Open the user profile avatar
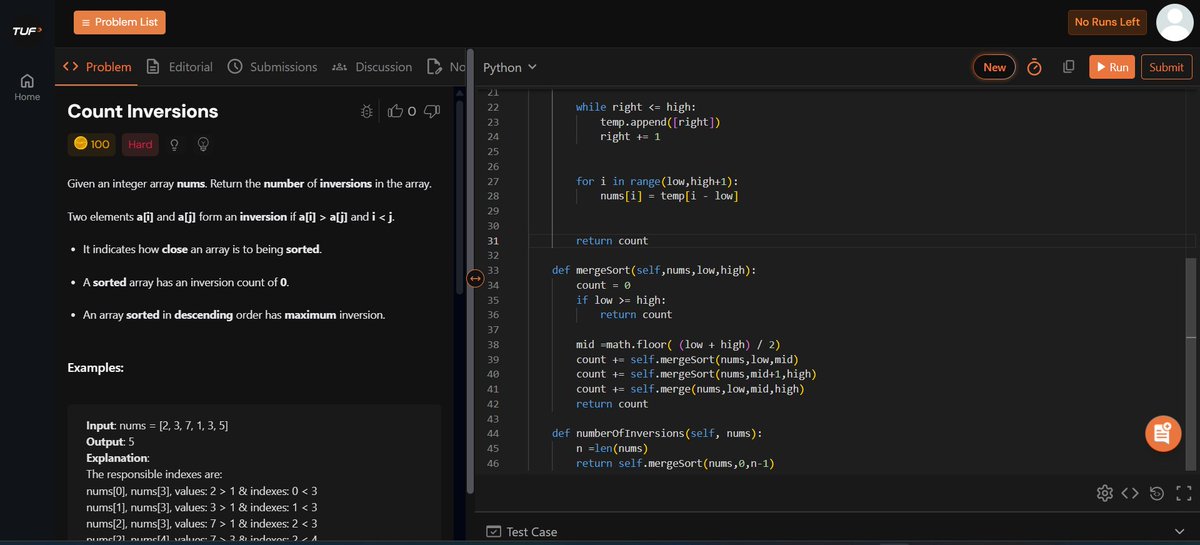 click(1176, 22)
